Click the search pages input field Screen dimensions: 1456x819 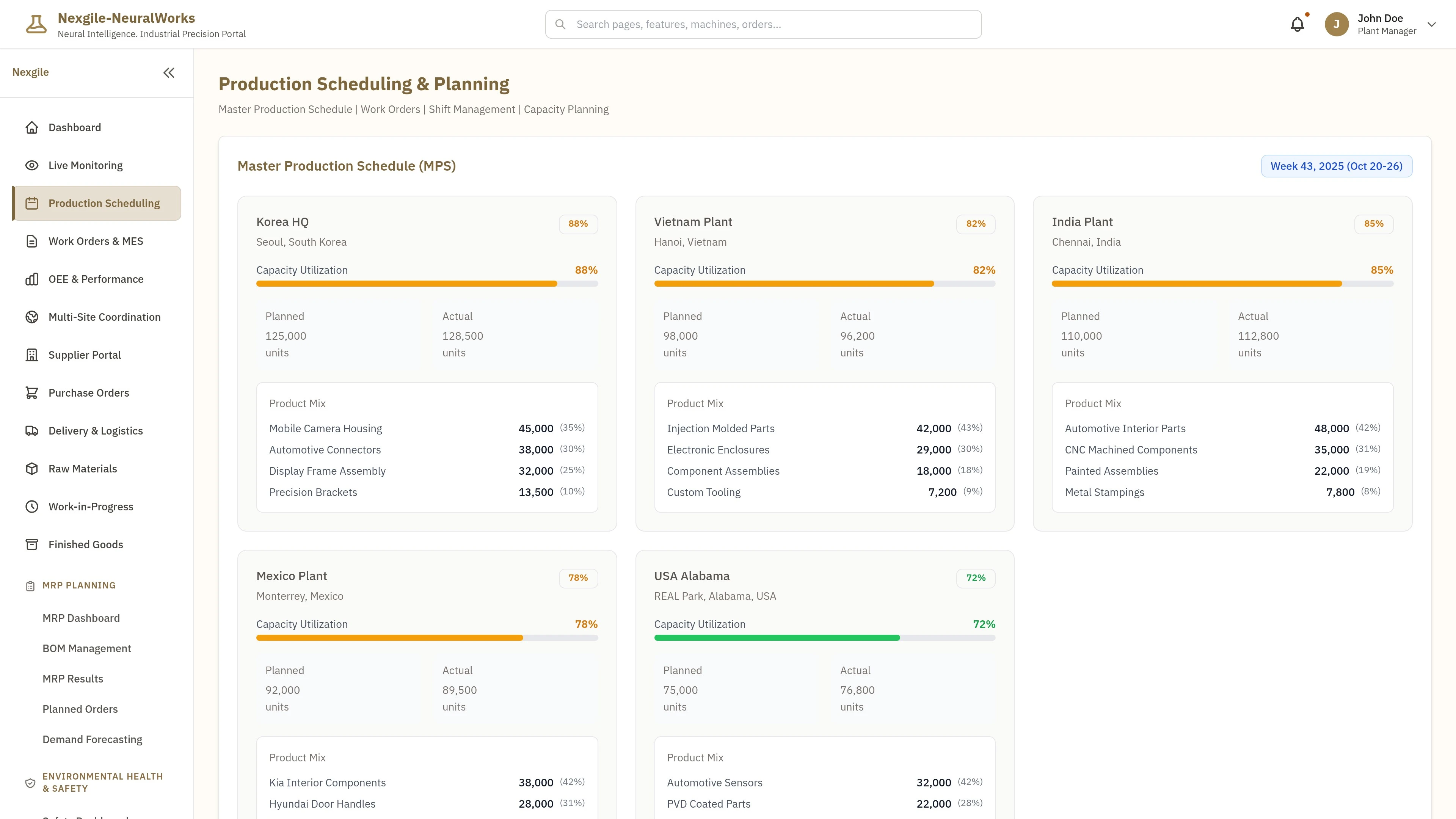tap(763, 24)
